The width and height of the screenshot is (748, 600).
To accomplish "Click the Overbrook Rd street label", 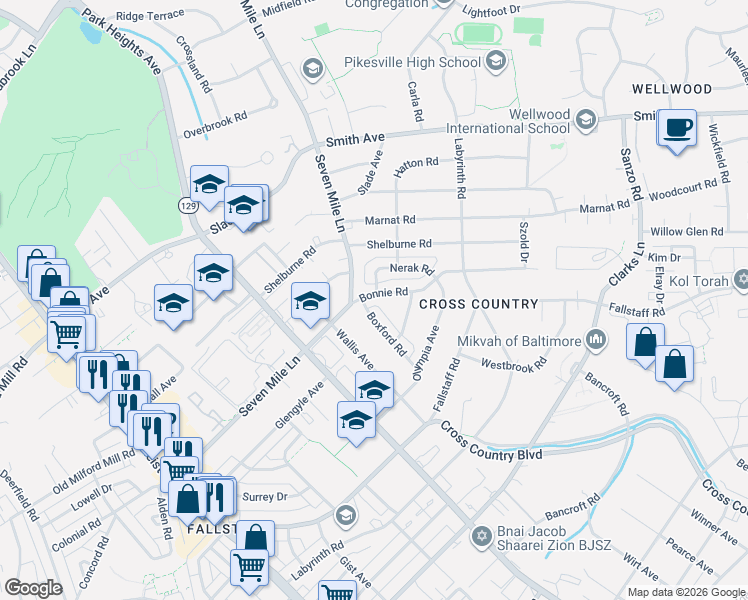I will click(x=215, y=124).
